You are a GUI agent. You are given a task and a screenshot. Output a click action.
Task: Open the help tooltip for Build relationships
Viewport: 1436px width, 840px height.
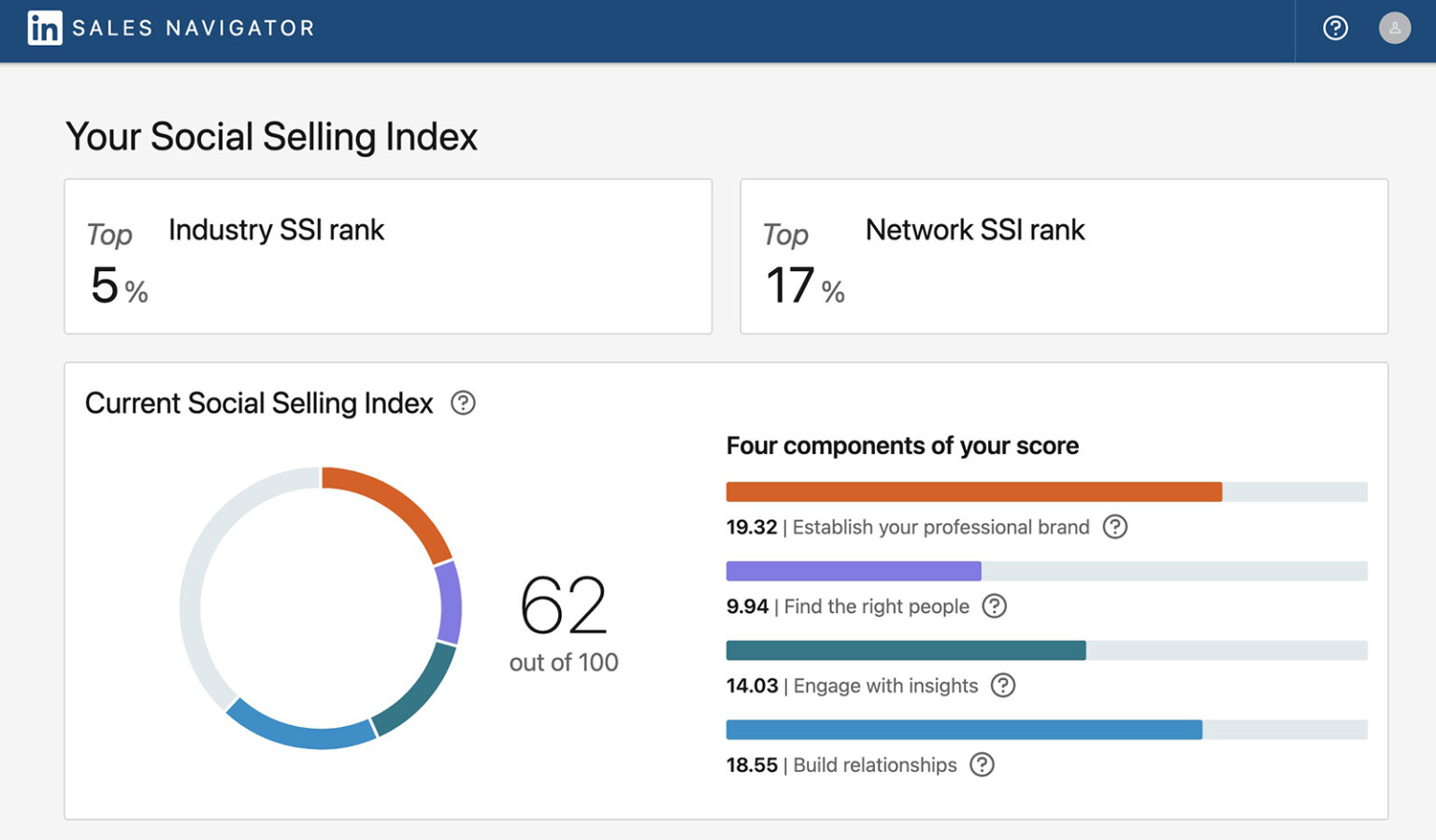[x=981, y=765]
